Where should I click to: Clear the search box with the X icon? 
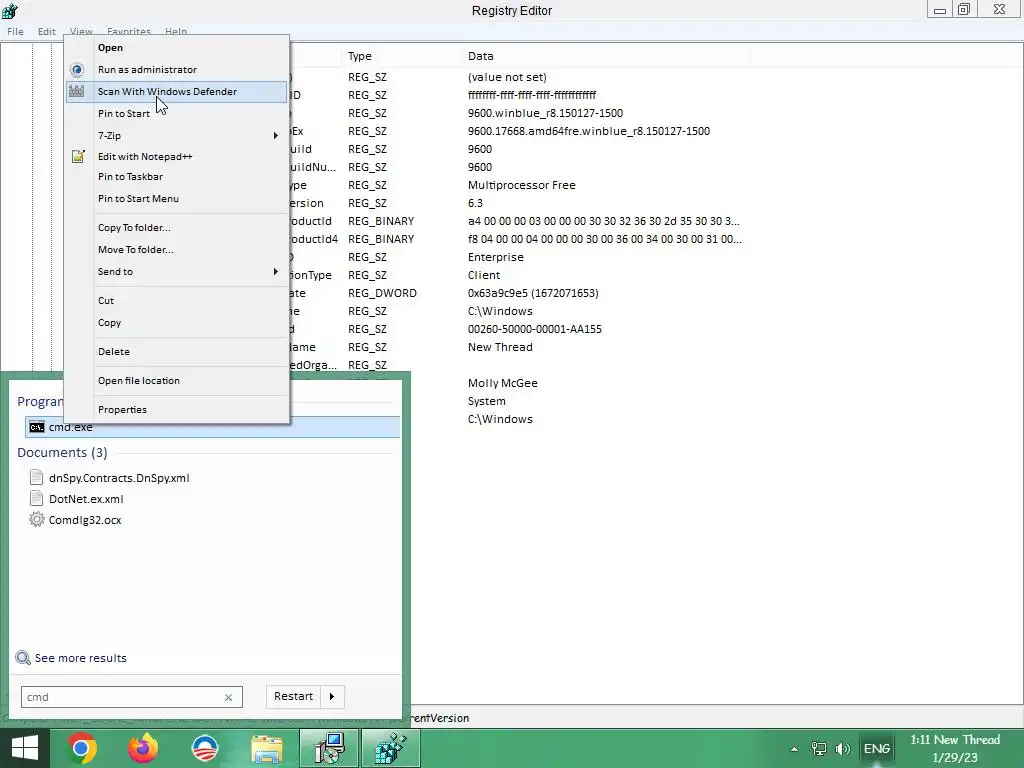229,697
